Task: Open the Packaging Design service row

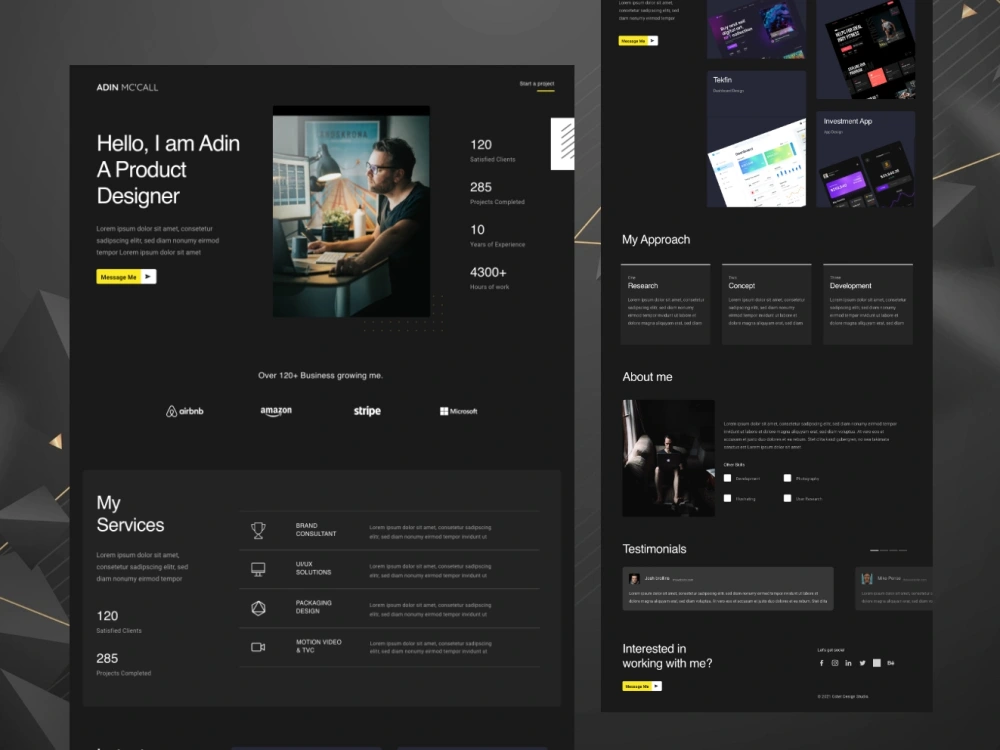Action: pyautogui.click(x=389, y=608)
